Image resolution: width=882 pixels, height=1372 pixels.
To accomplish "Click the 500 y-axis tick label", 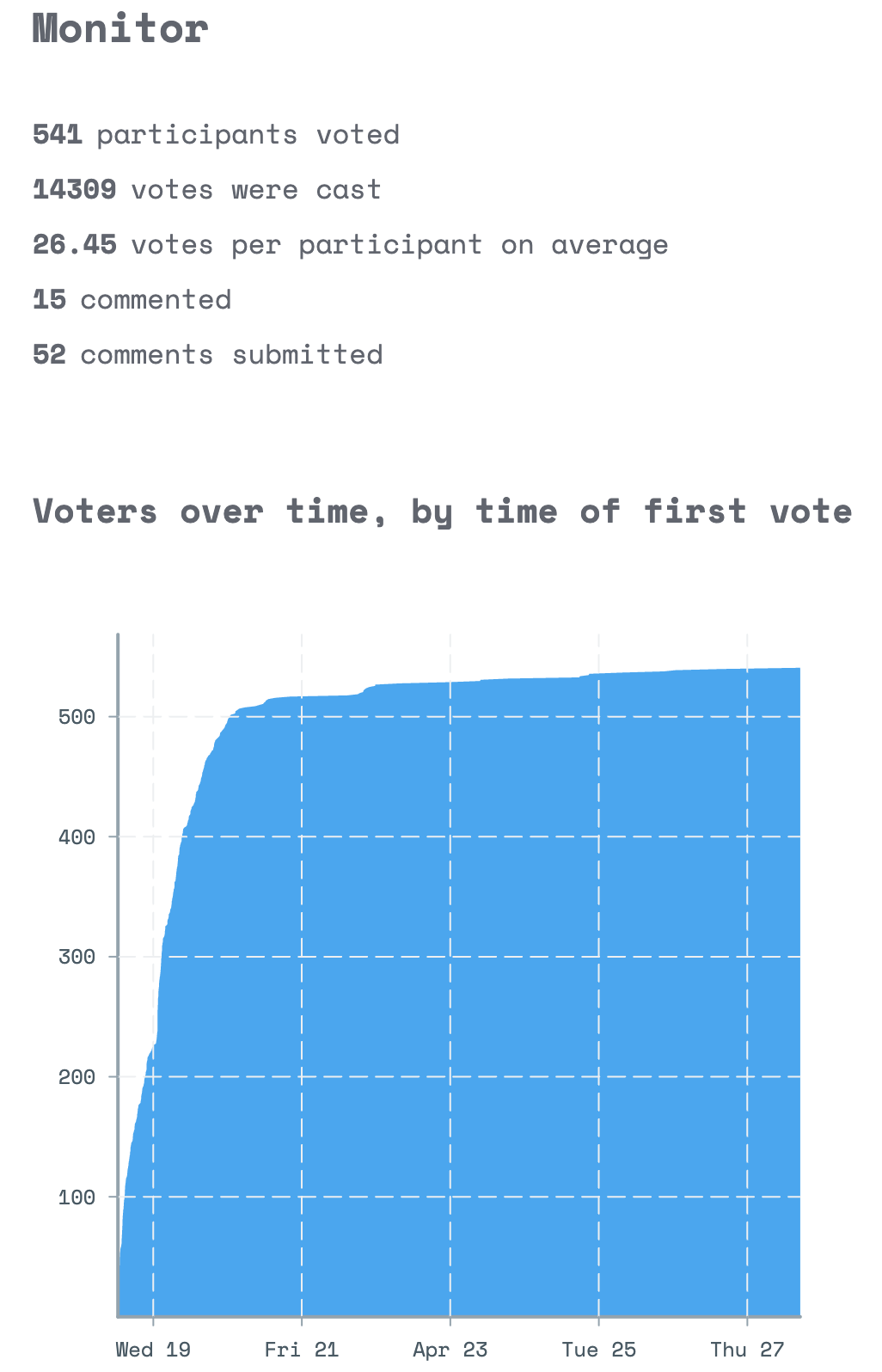I will [77, 717].
